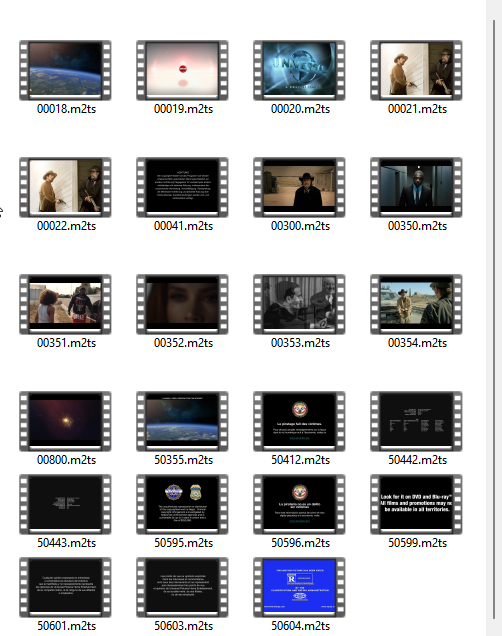Click the file name 50412.m2ts

coord(300,460)
